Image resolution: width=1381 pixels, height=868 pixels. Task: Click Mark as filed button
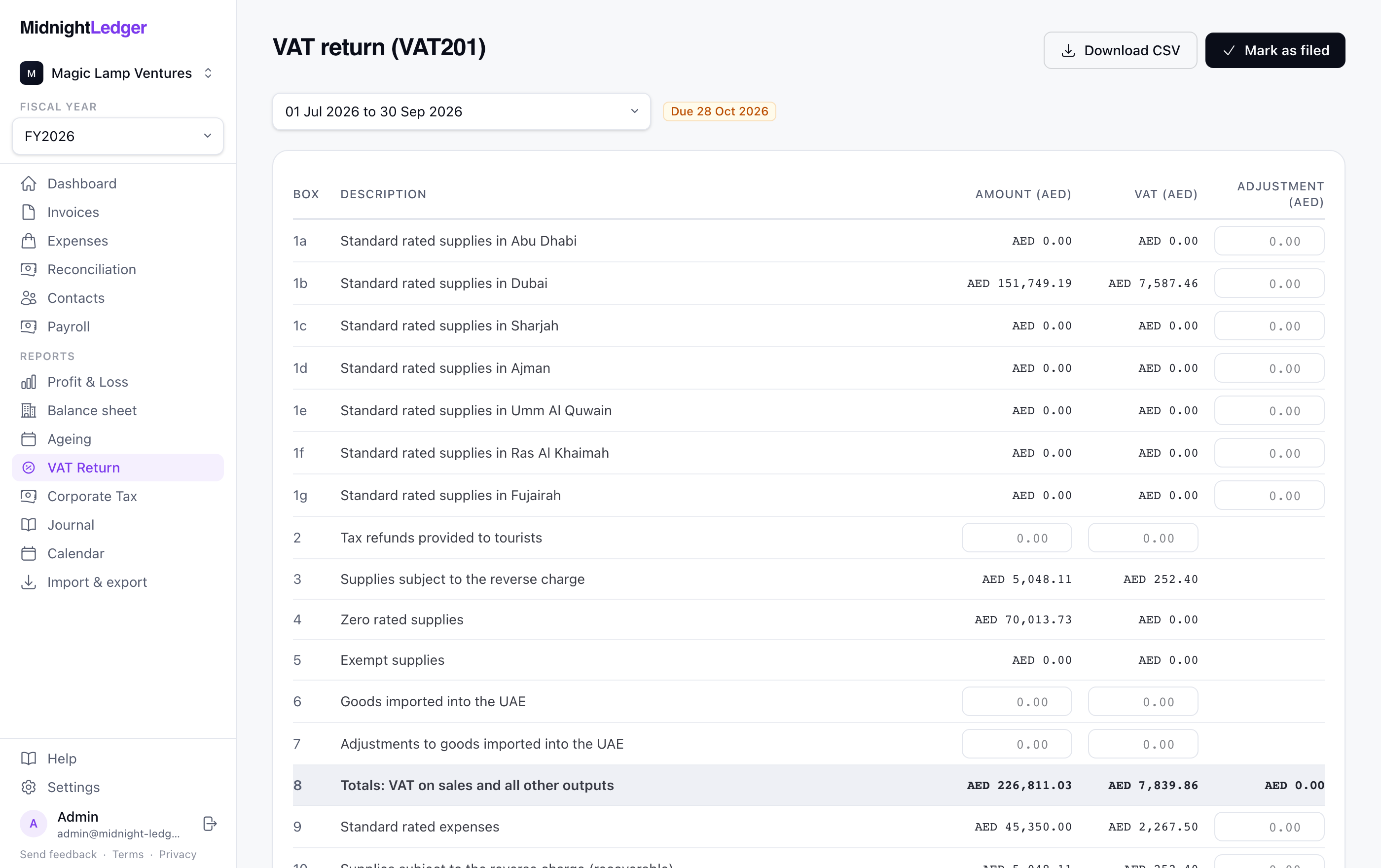click(x=1275, y=50)
